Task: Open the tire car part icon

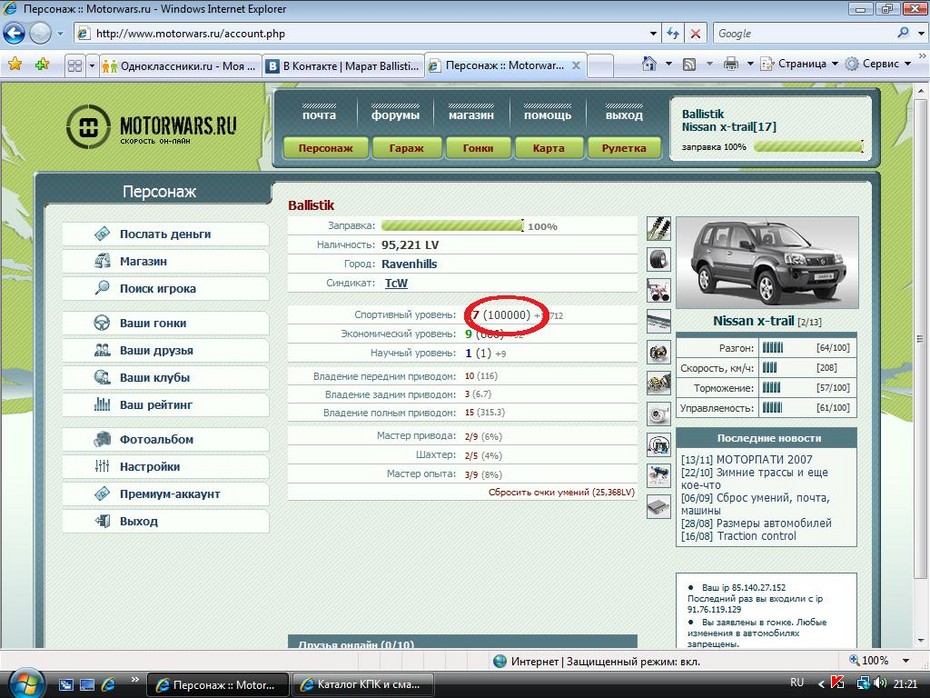Action: point(658,260)
